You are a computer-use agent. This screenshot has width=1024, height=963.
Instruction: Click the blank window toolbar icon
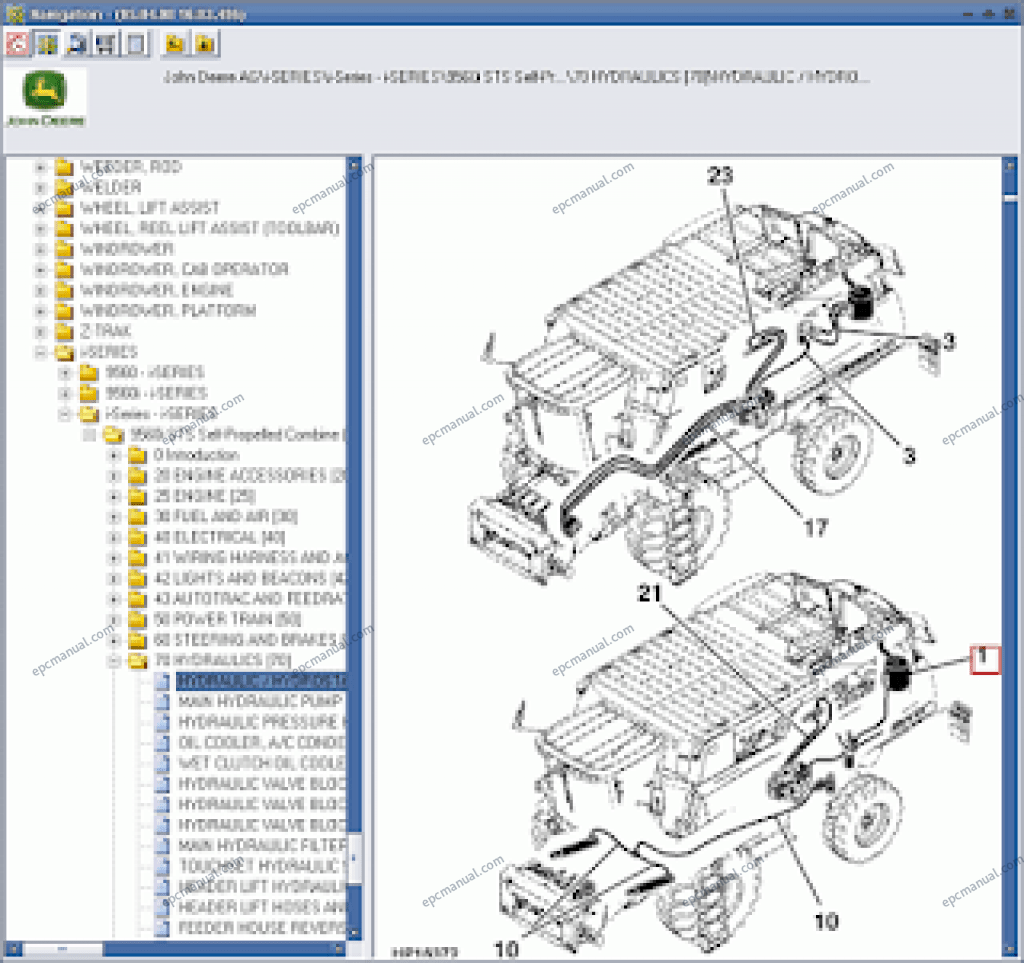(136, 44)
